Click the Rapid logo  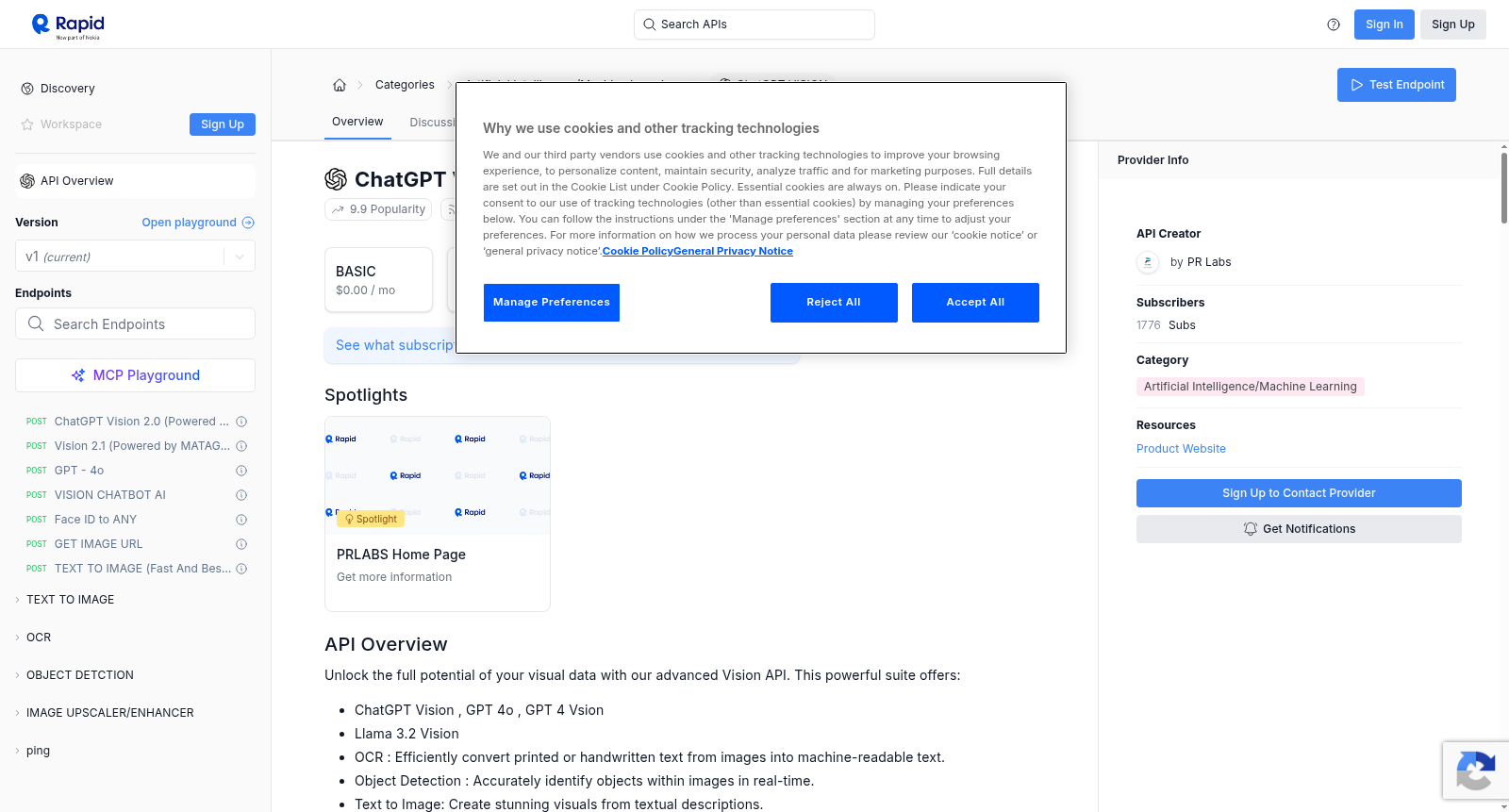coord(68,25)
